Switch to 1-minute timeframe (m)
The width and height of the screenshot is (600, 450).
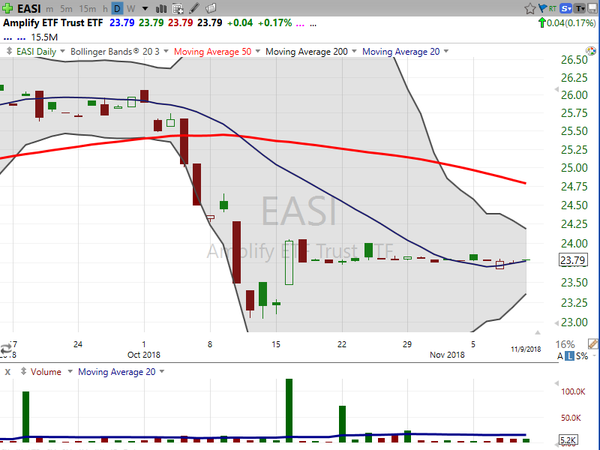(x=49, y=8)
